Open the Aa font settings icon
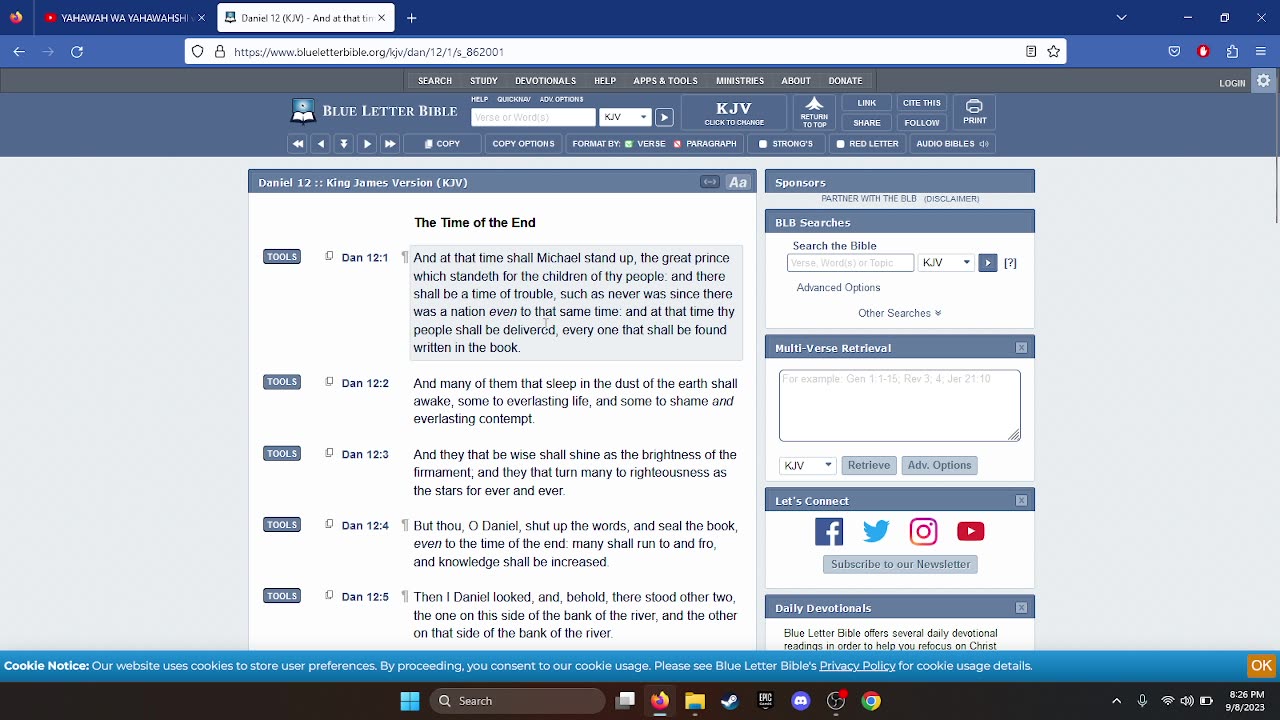Image resolution: width=1280 pixels, height=720 pixels. point(738,182)
